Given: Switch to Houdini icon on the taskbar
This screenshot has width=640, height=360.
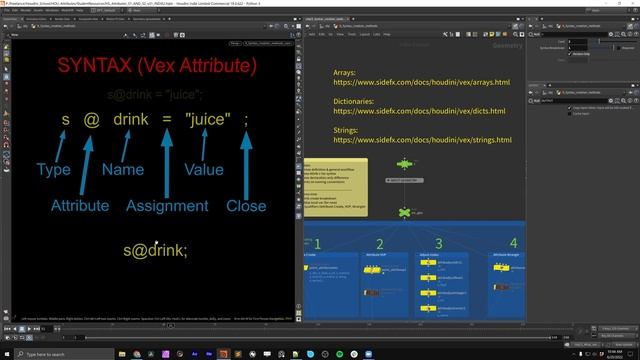Looking at the screenshot, I should tap(223, 354).
